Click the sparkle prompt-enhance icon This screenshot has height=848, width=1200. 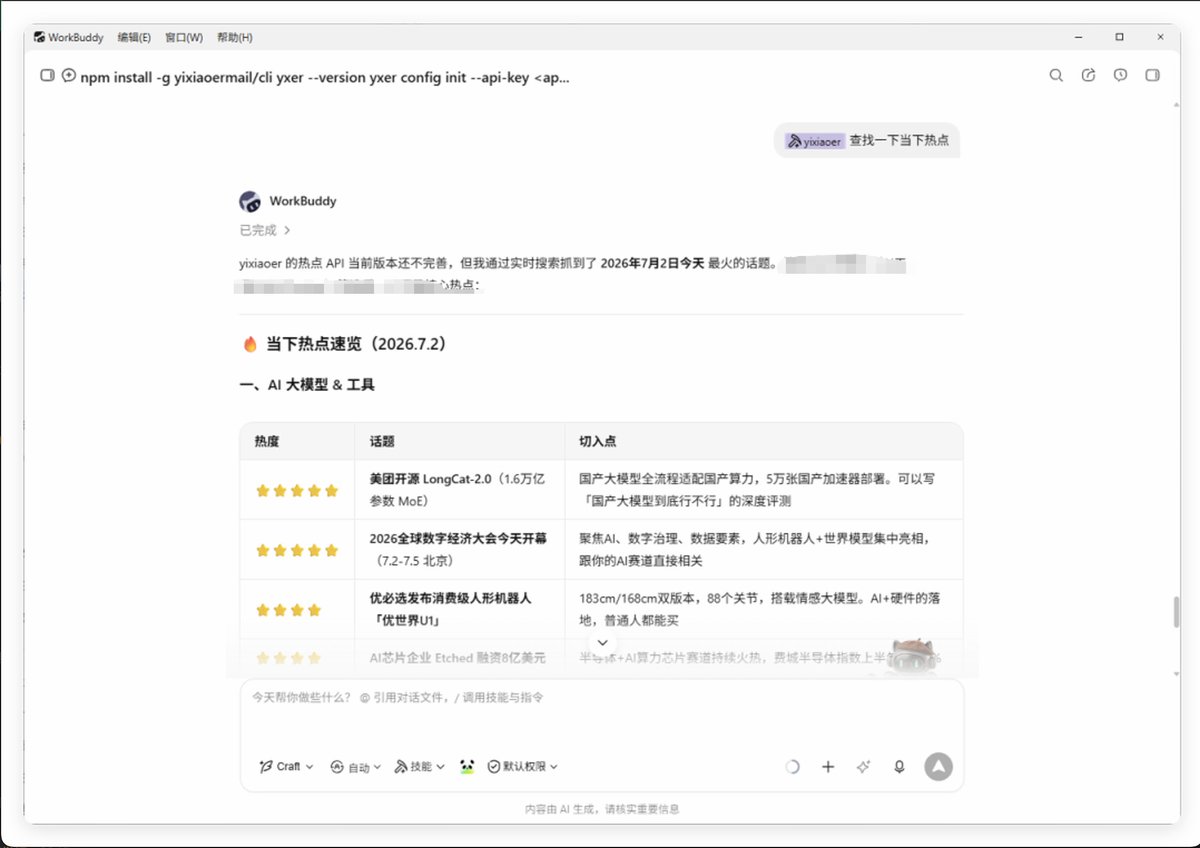(864, 767)
